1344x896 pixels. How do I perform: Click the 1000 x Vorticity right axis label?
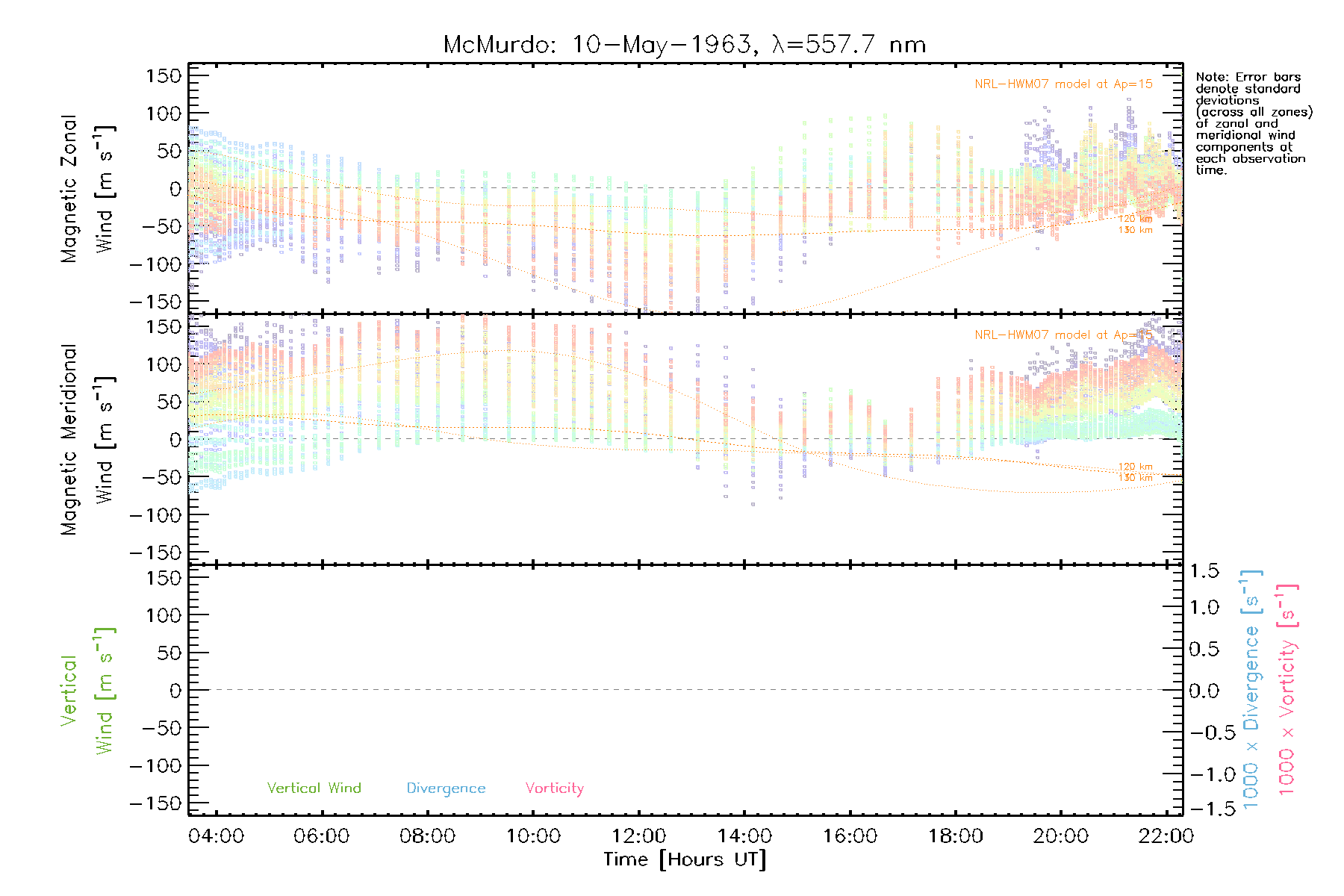(1287, 690)
